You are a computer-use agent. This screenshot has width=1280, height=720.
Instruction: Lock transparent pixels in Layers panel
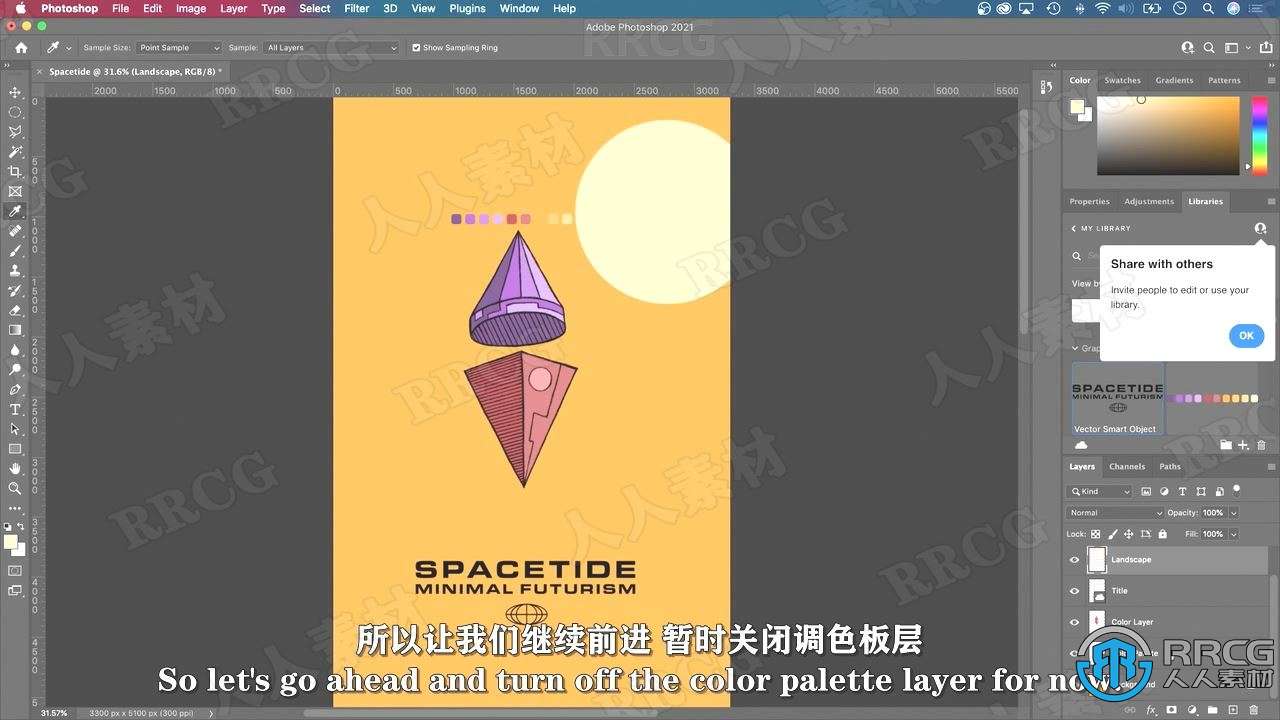(x=1095, y=534)
